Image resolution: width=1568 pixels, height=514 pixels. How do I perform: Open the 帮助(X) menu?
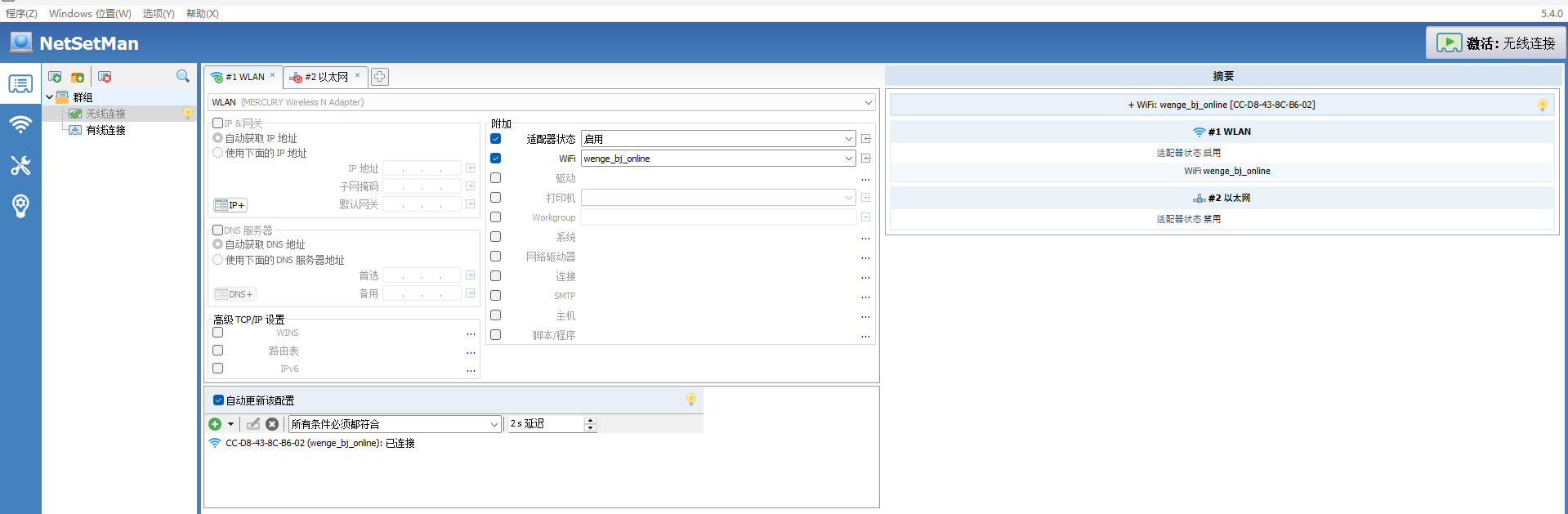[202, 14]
